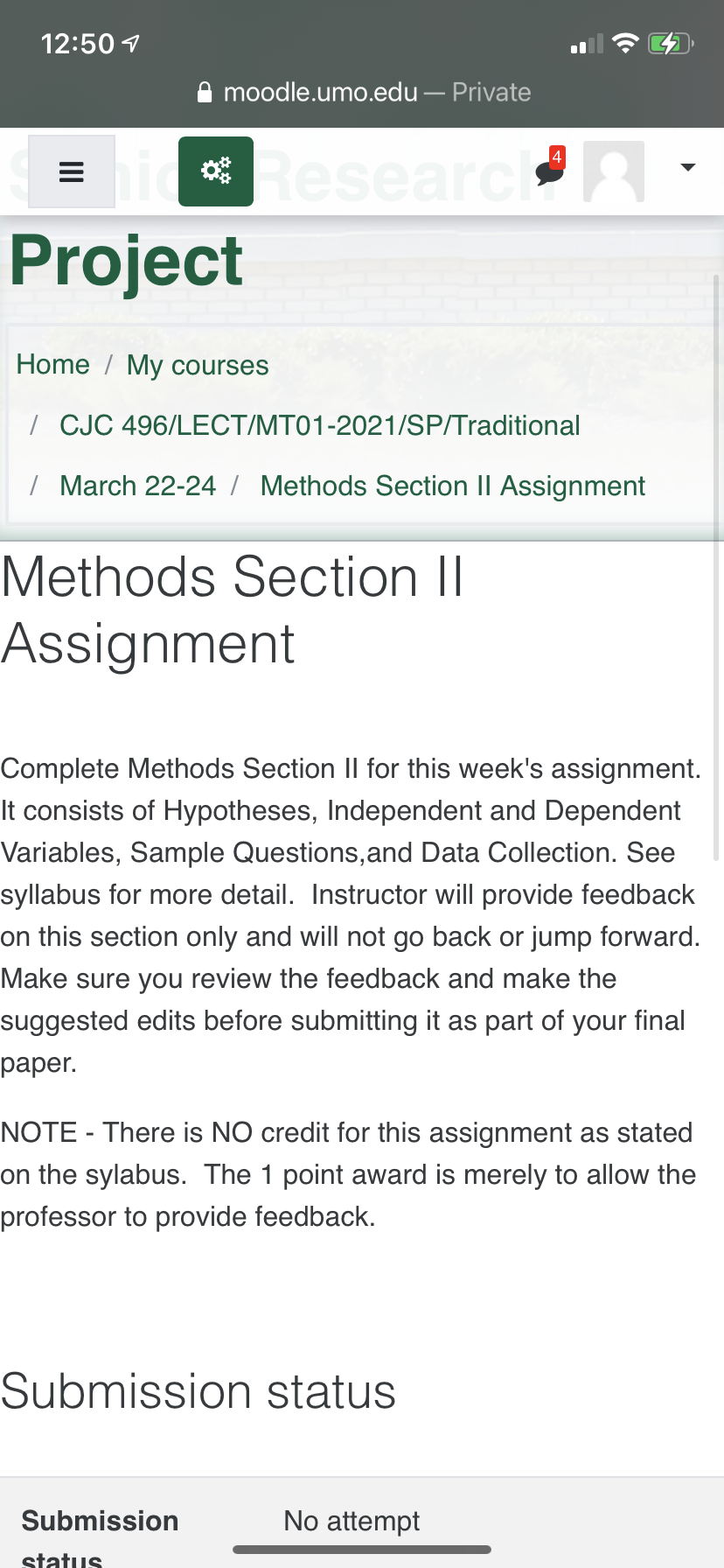Viewport: 724px width, 1568px height.
Task: Click the page scrollbar on right edge
Action: [717, 569]
